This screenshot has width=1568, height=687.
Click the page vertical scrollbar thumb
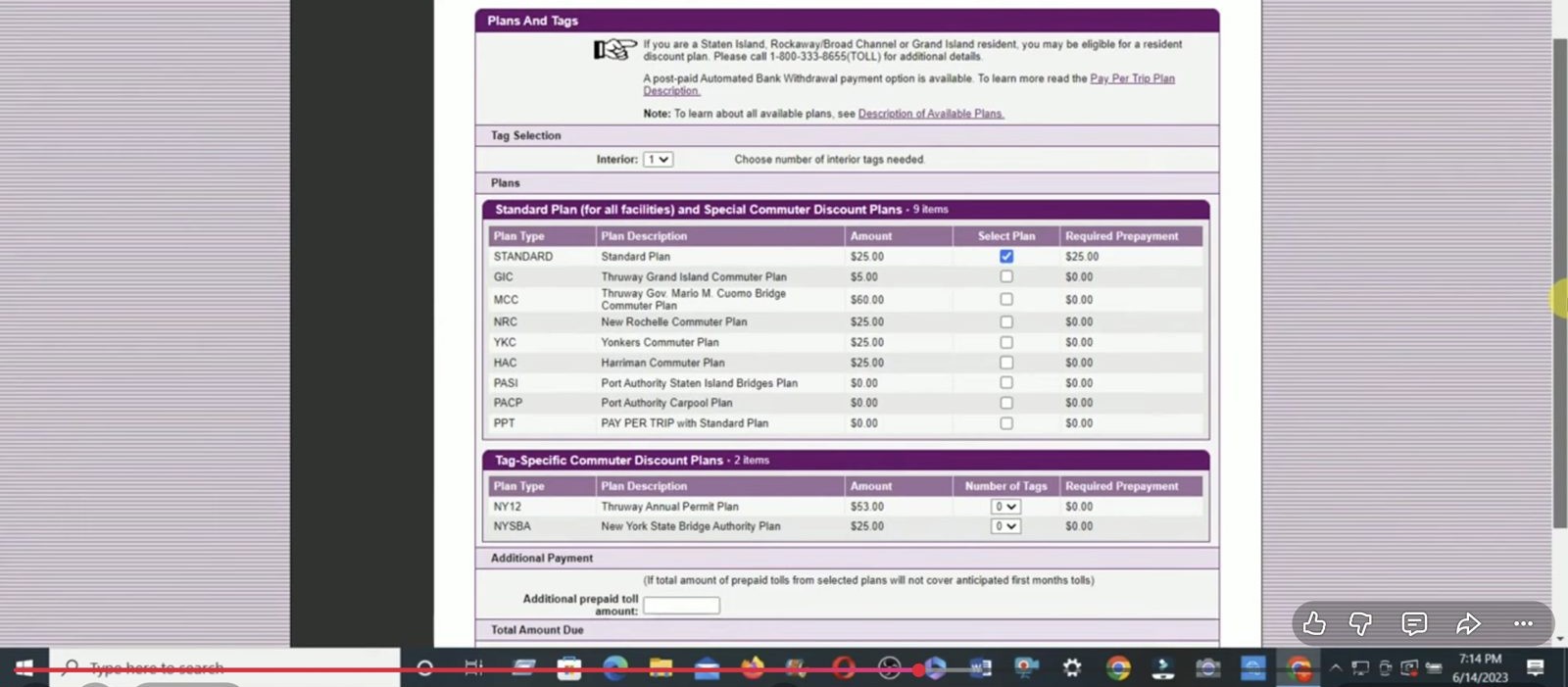(1560, 284)
